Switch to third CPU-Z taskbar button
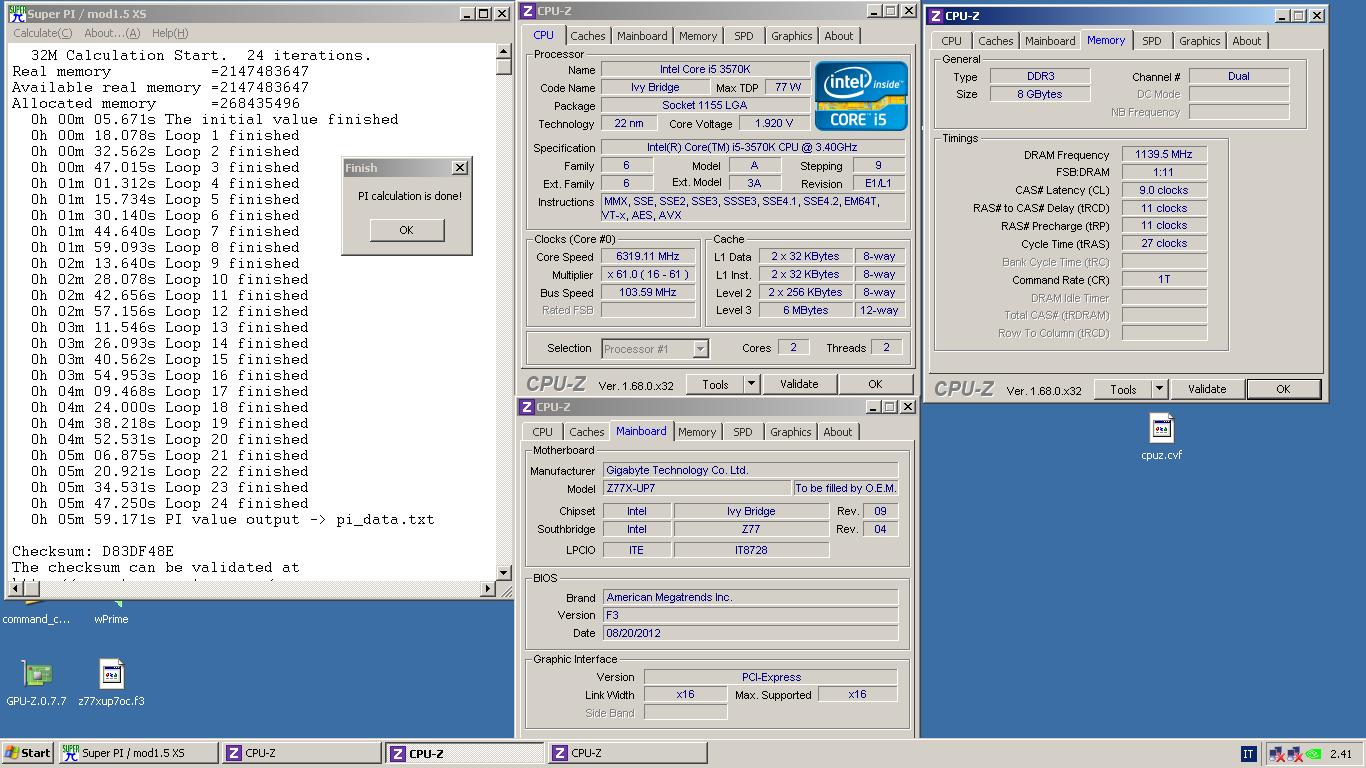The height and width of the screenshot is (768, 1366). click(627, 753)
